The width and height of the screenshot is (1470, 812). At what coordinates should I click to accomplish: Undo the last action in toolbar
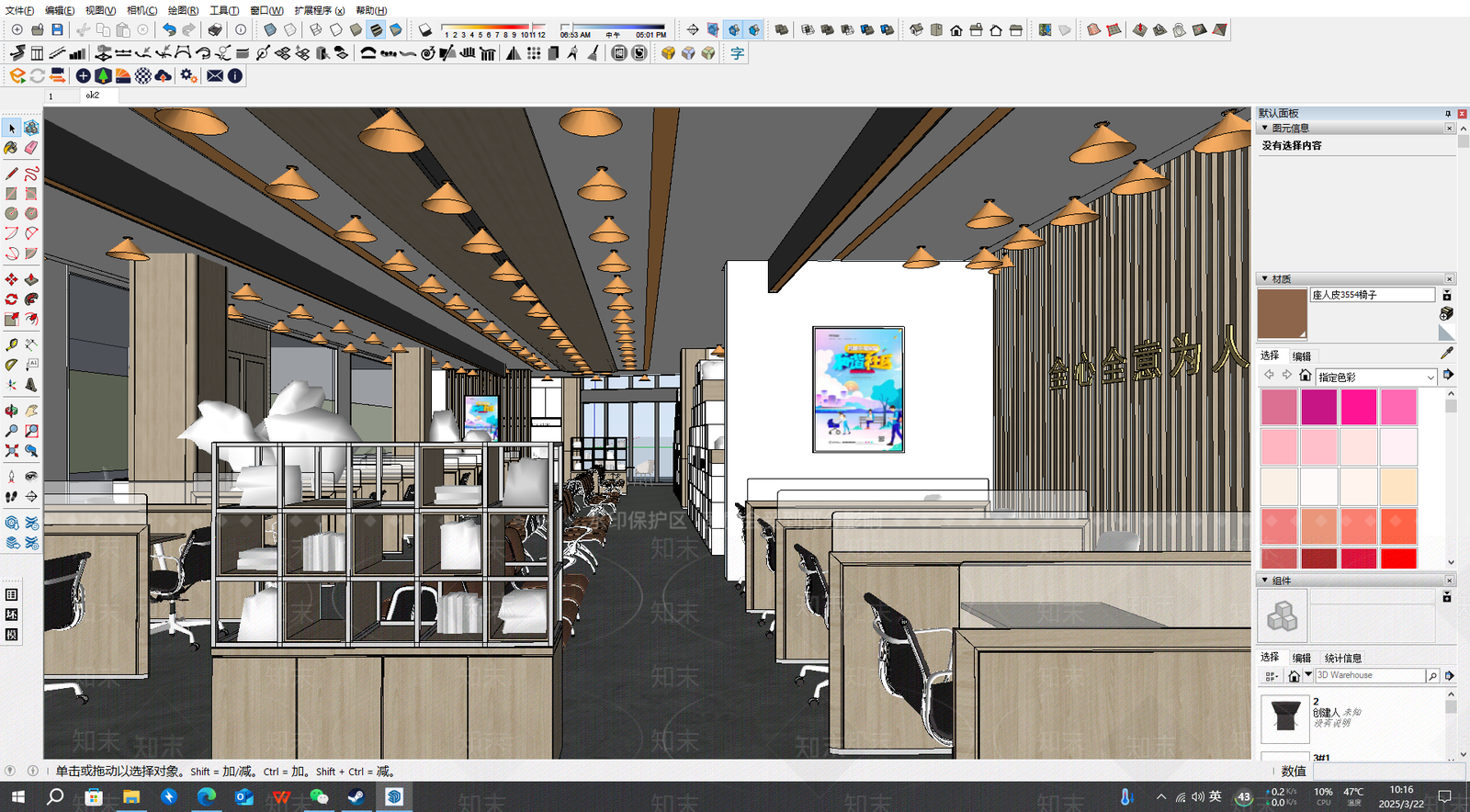tap(169, 29)
